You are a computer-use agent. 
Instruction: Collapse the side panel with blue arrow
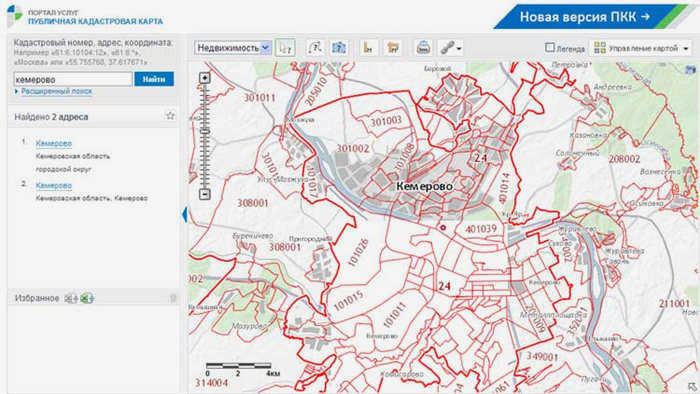click(x=184, y=215)
